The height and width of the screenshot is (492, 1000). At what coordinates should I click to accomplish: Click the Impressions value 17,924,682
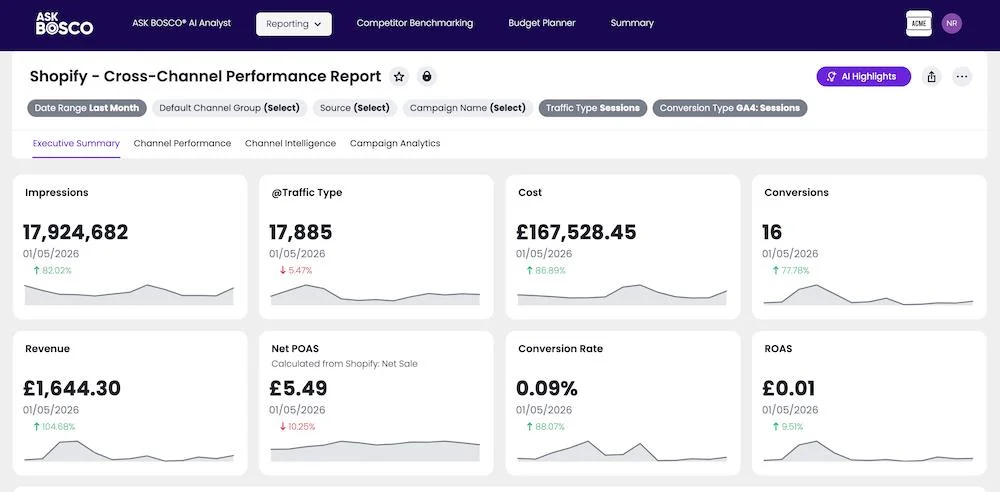click(x=76, y=232)
